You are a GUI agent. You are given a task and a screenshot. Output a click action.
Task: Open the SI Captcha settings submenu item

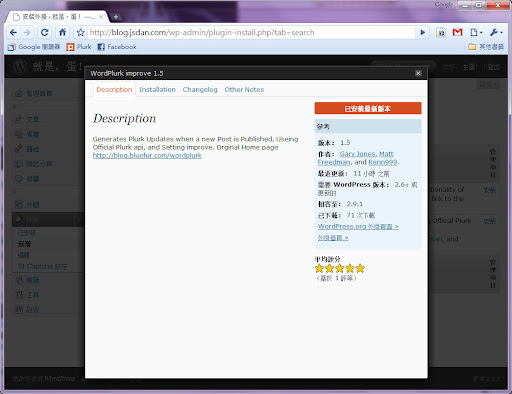click(42, 266)
